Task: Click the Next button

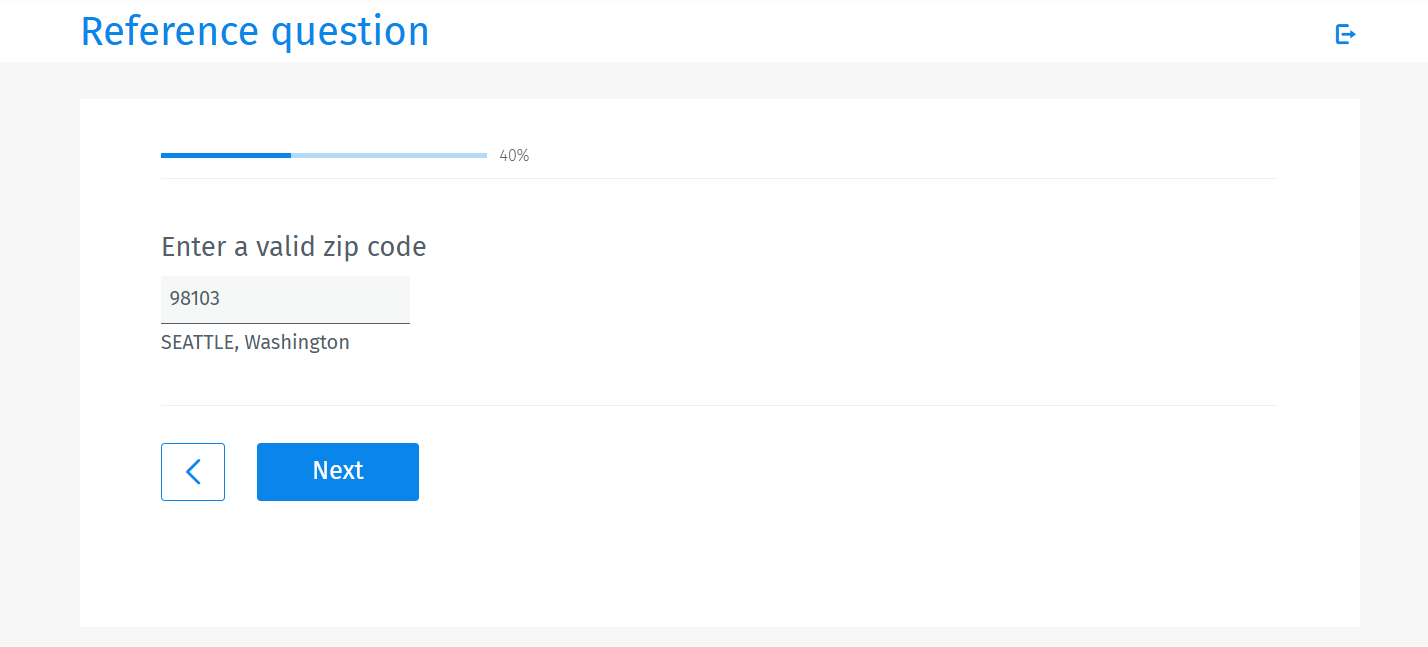Action: pyautogui.click(x=337, y=471)
